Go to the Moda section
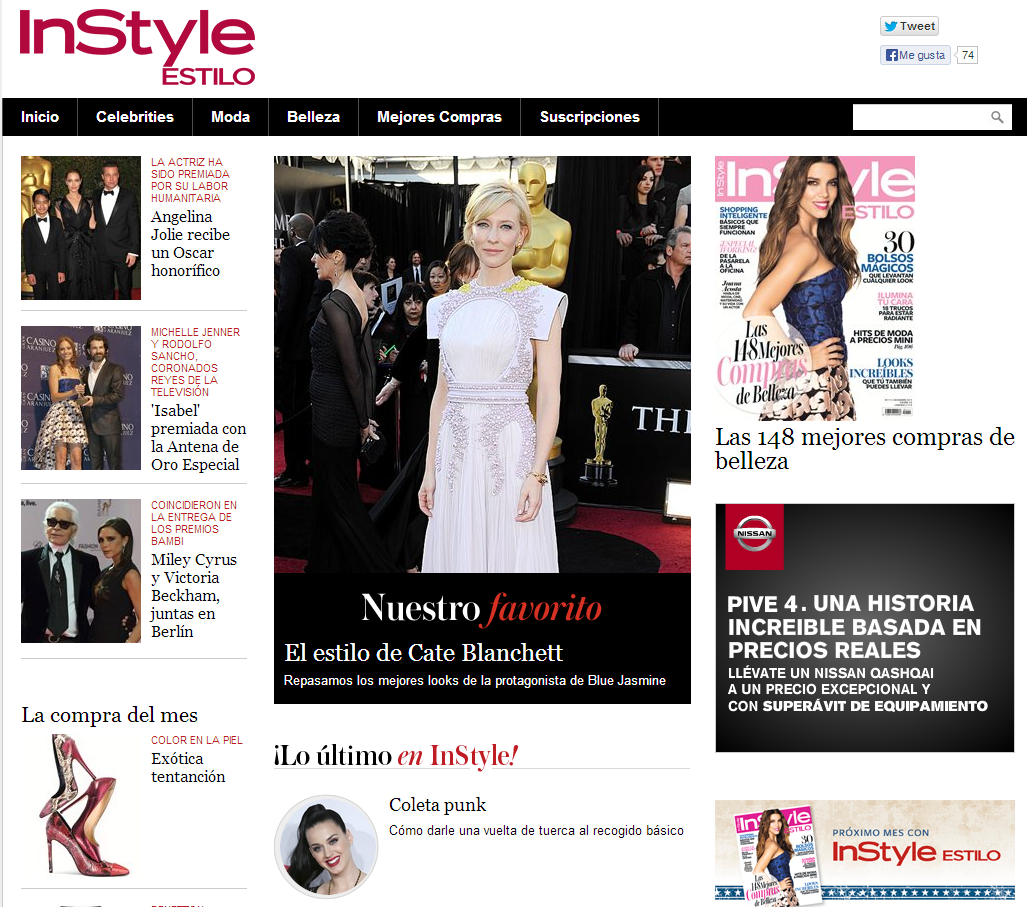Image resolution: width=1027 pixels, height=907 pixels. 231,117
